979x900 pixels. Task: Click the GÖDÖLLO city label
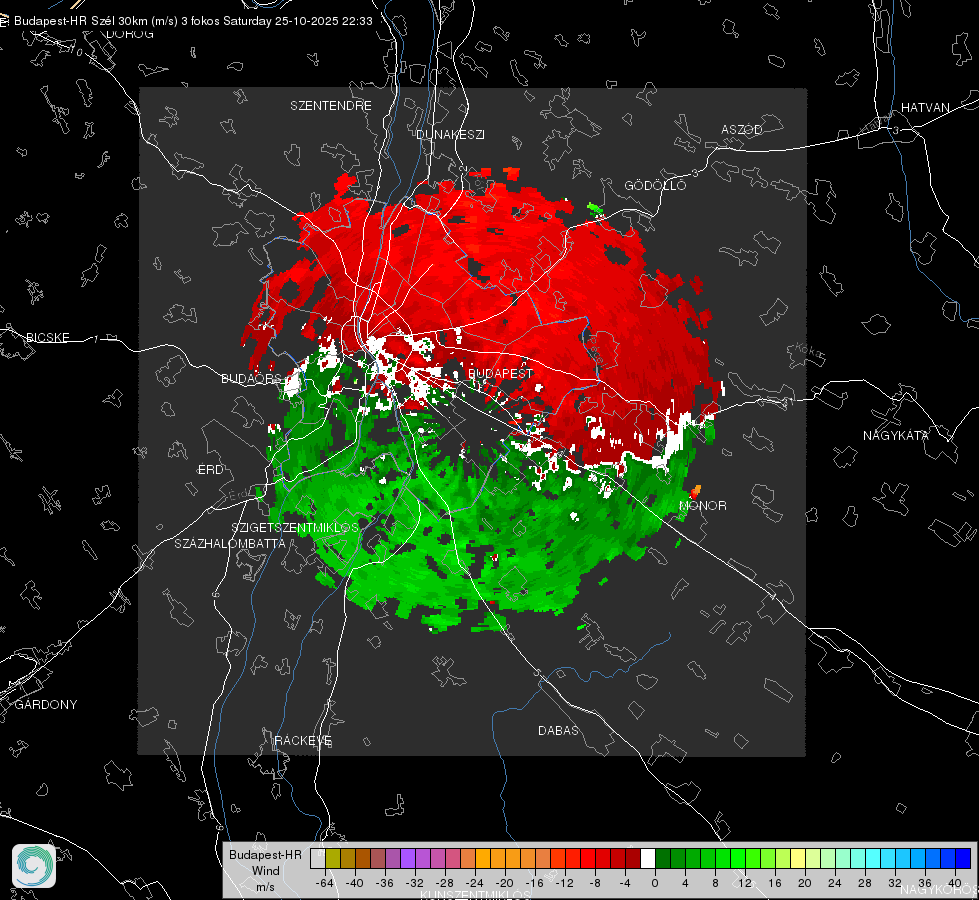pos(655,185)
